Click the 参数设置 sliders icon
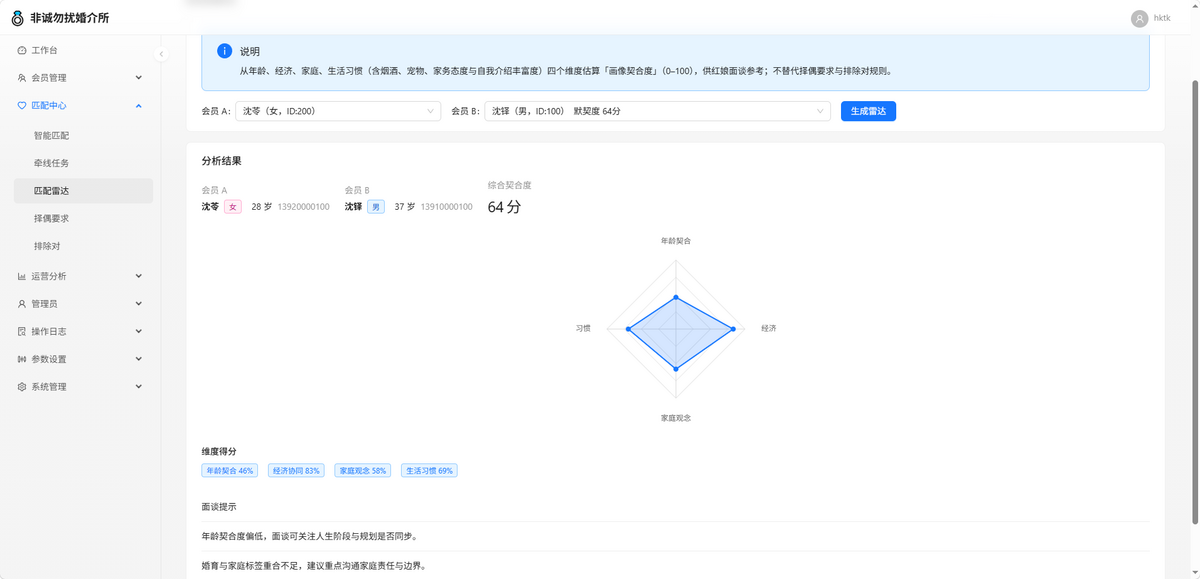The image size is (1200, 579). coord(22,359)
